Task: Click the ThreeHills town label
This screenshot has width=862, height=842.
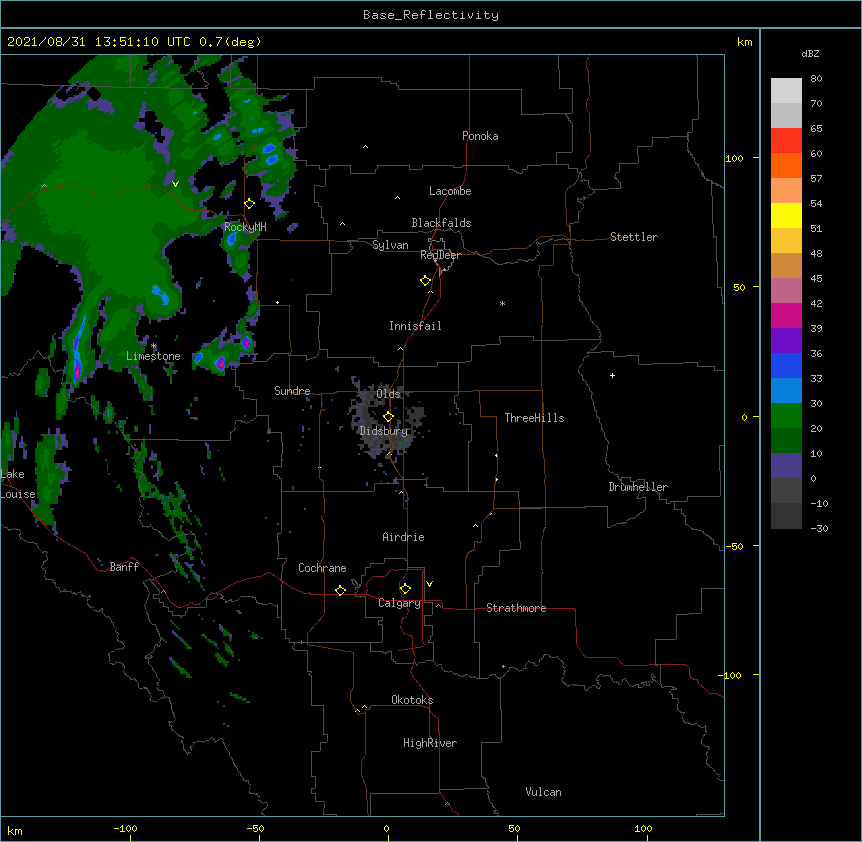Action: (x=534, y=418)
